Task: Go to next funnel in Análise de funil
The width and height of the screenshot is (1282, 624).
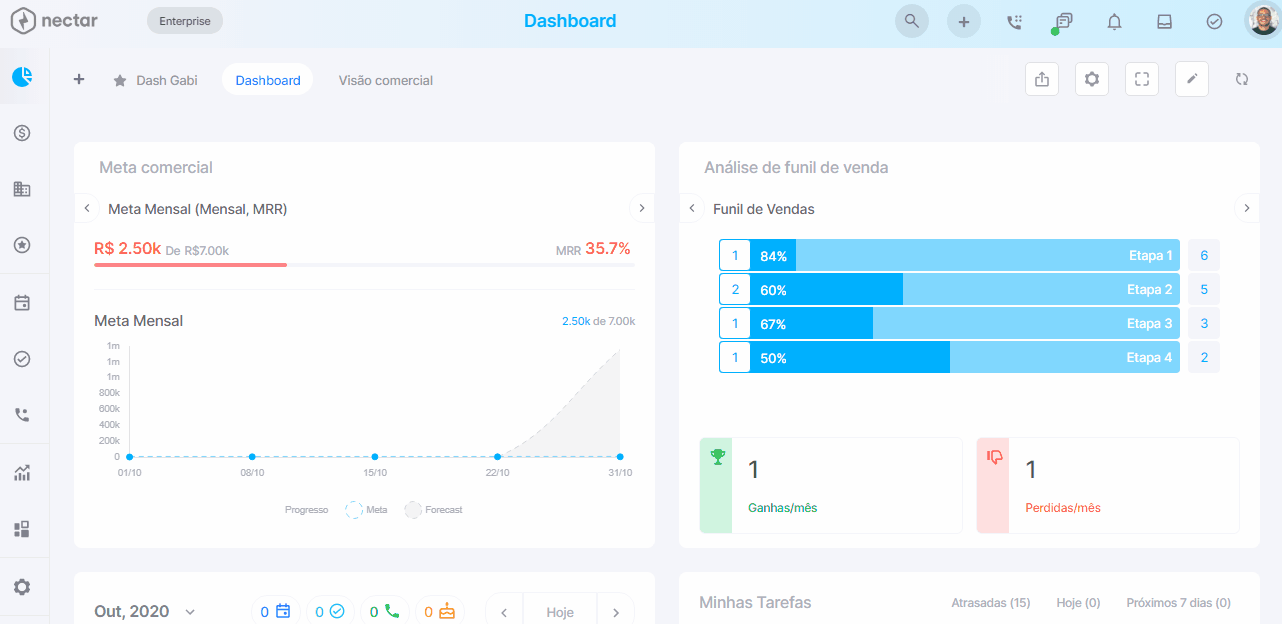Action: point(1247,208)
